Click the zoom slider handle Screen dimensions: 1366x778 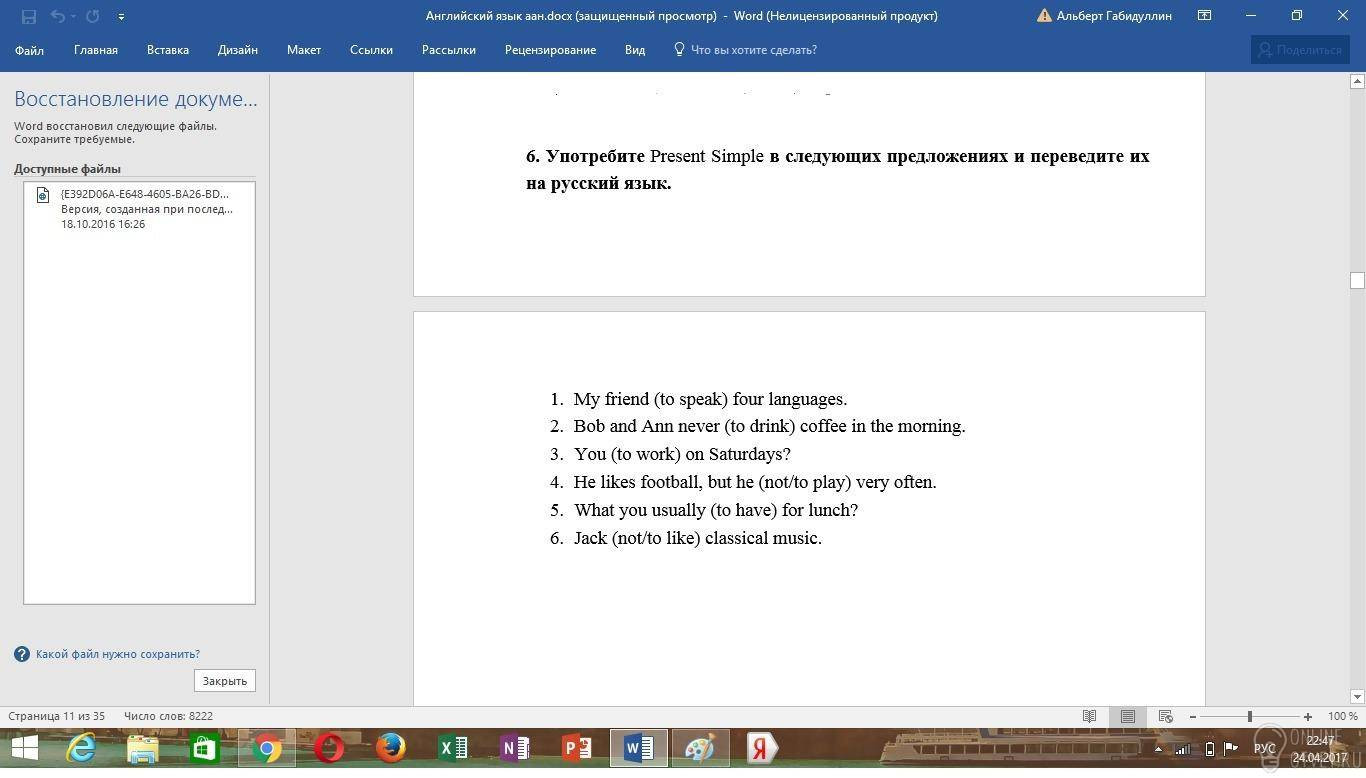tap(1249, 717)
